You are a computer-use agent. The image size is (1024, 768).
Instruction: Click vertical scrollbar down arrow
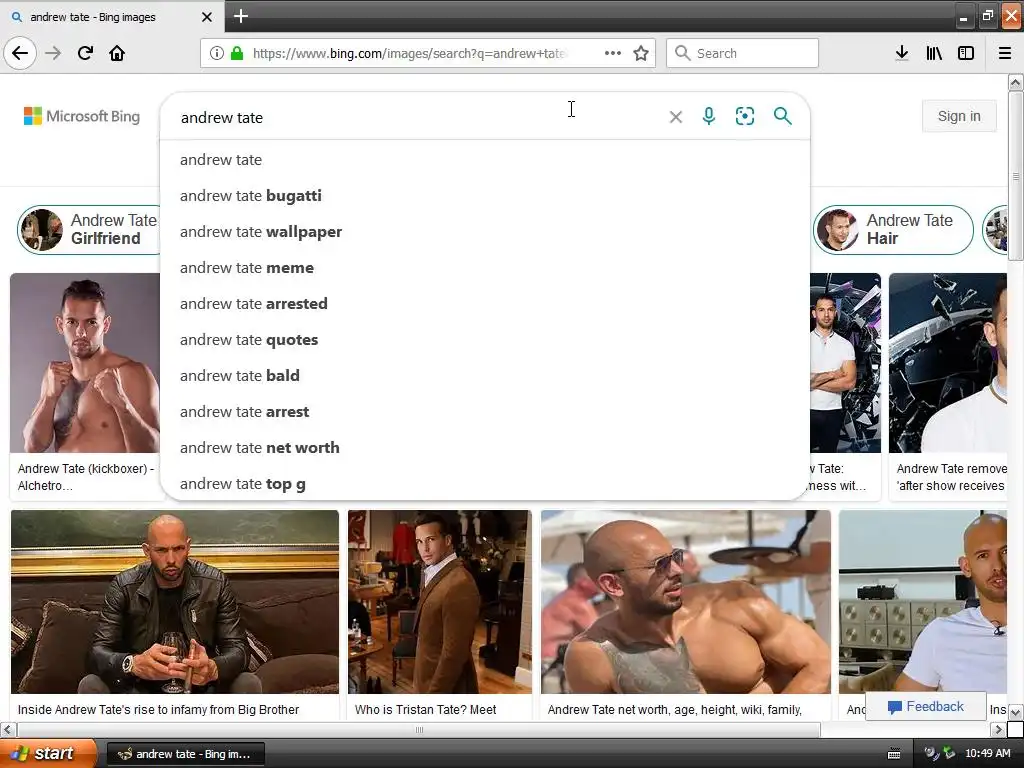pos(1015,712)
